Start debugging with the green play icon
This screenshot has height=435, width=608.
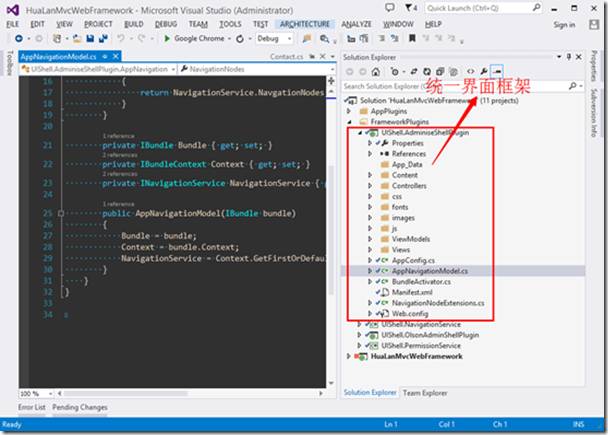tap(167, 38)
